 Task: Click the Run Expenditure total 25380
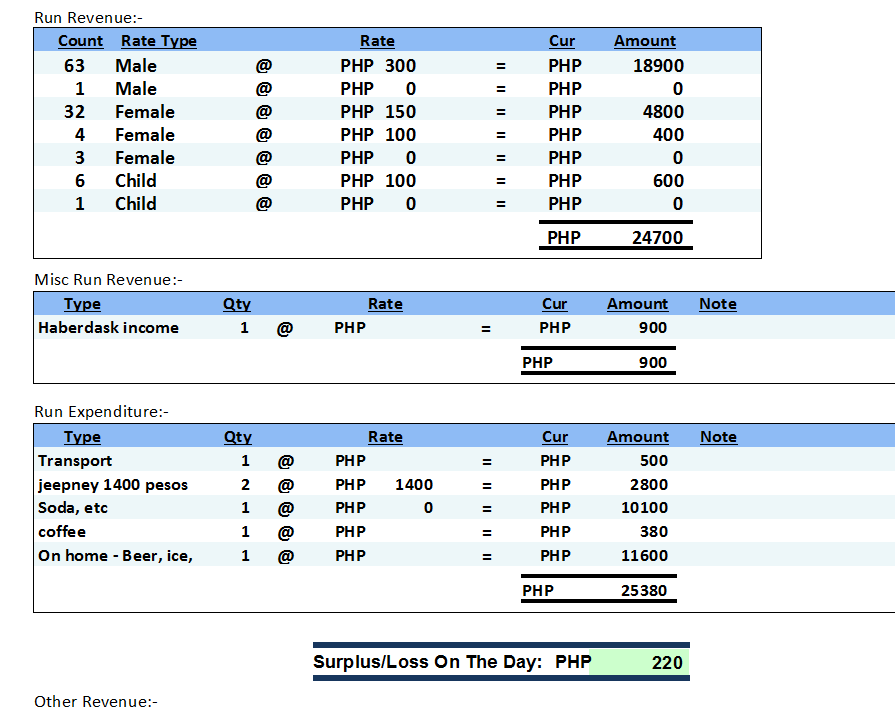643,590
